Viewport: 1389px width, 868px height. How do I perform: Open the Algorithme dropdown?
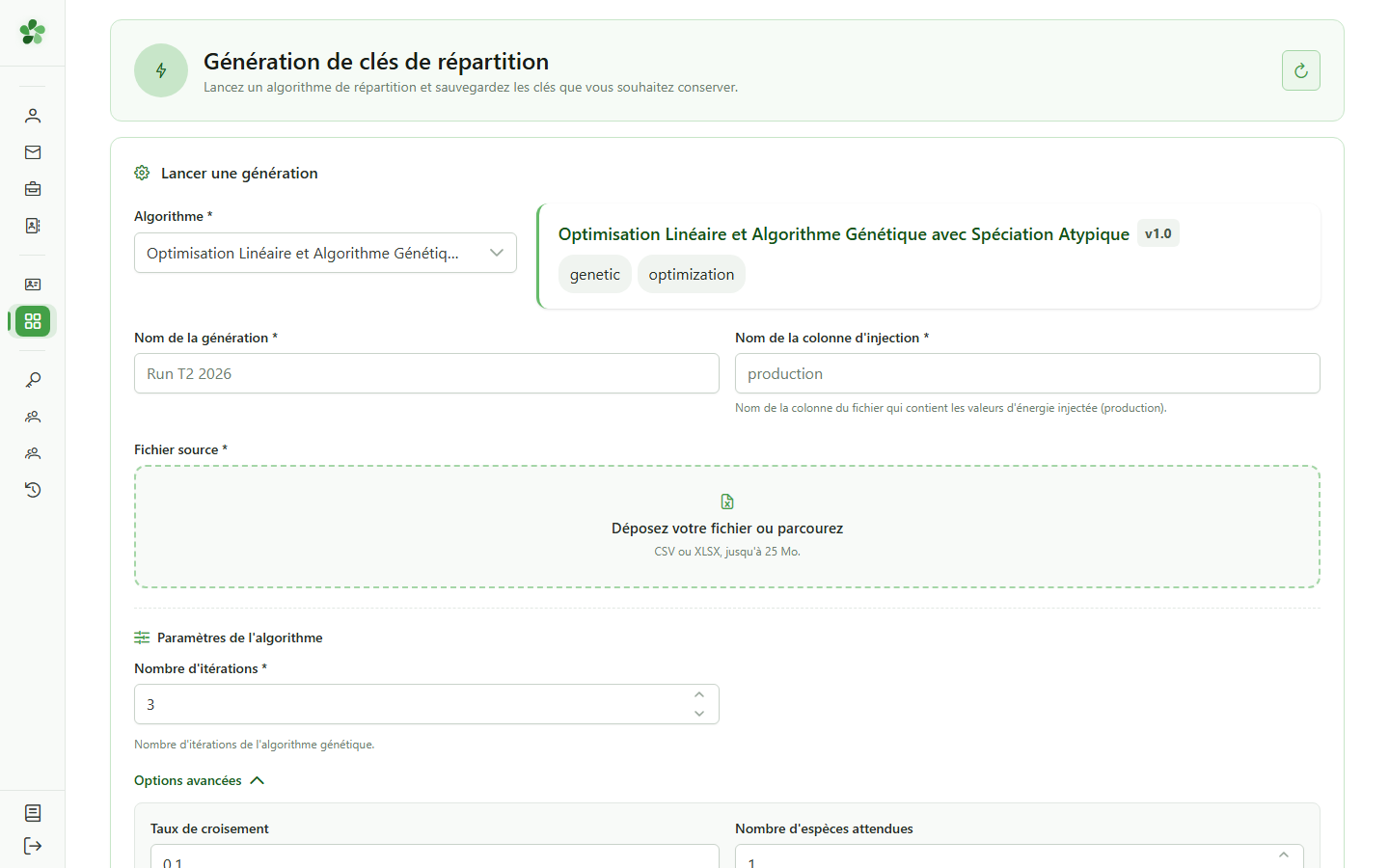[x=325, y=253]
